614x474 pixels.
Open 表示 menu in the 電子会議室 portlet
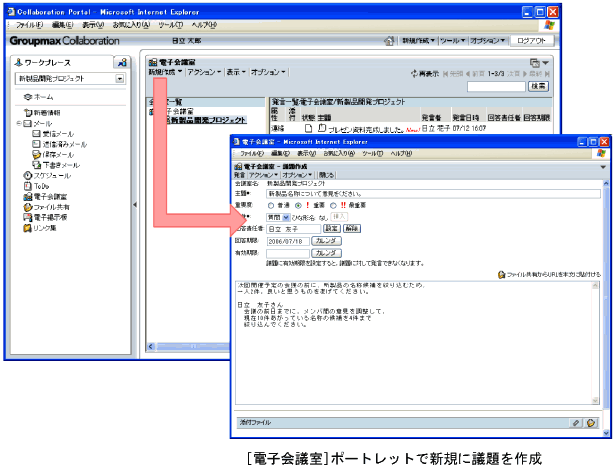pyautogui.click(x=236, y=72)
